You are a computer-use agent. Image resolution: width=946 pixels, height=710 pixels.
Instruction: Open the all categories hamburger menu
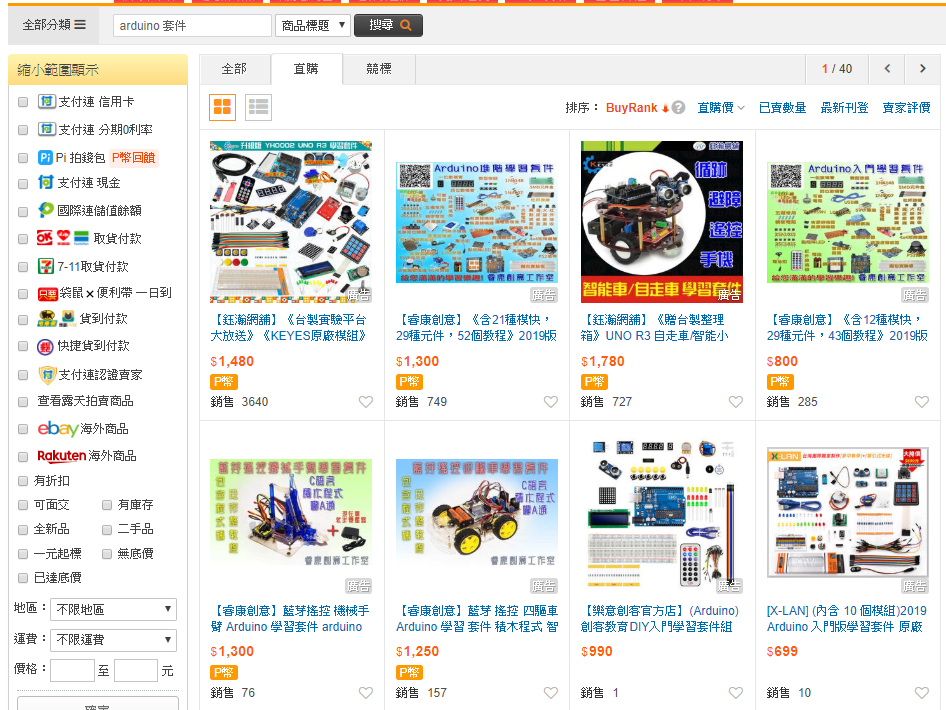(54, 25)
